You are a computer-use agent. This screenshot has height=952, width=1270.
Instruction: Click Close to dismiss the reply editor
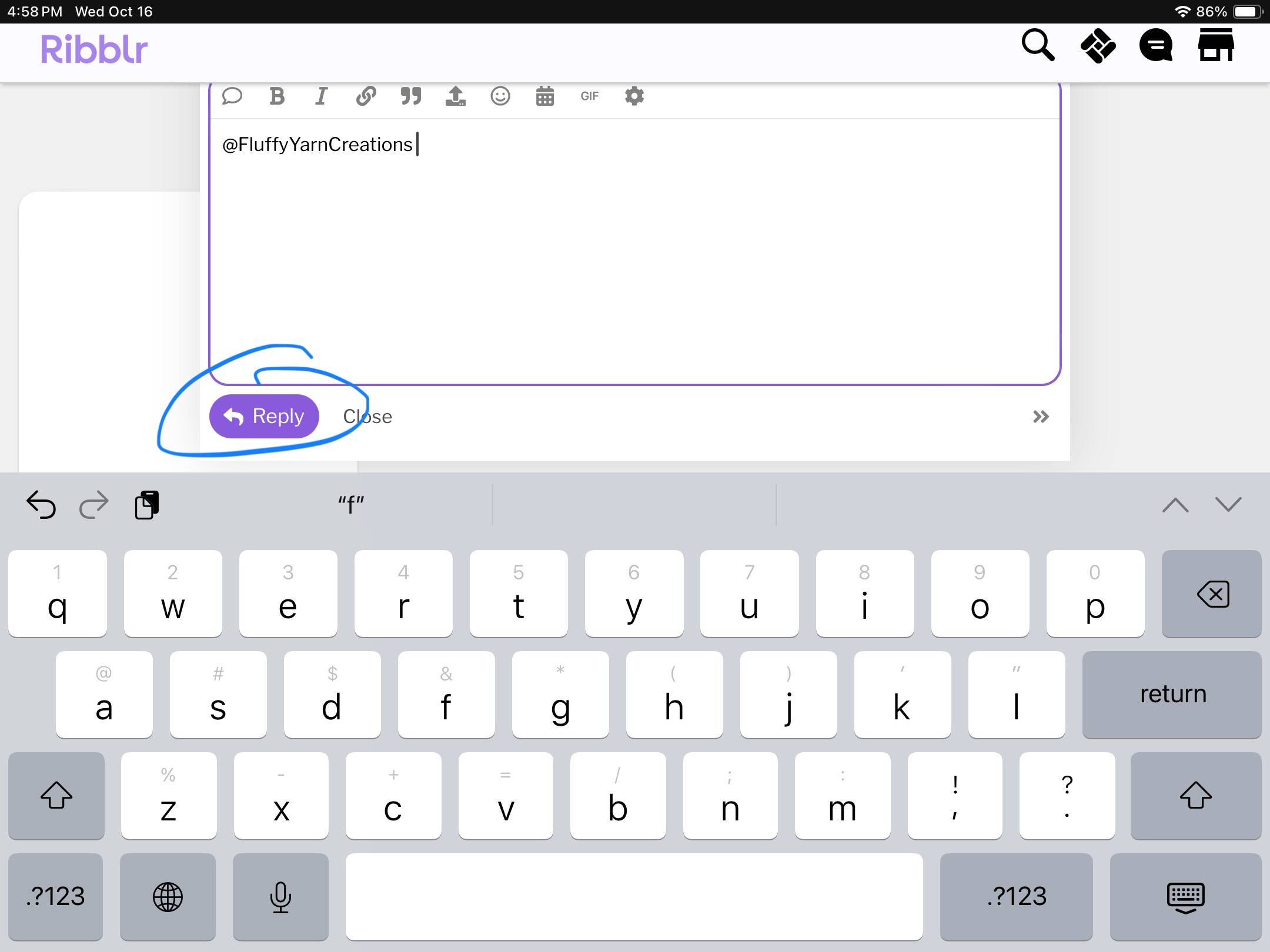pos(367,417)
